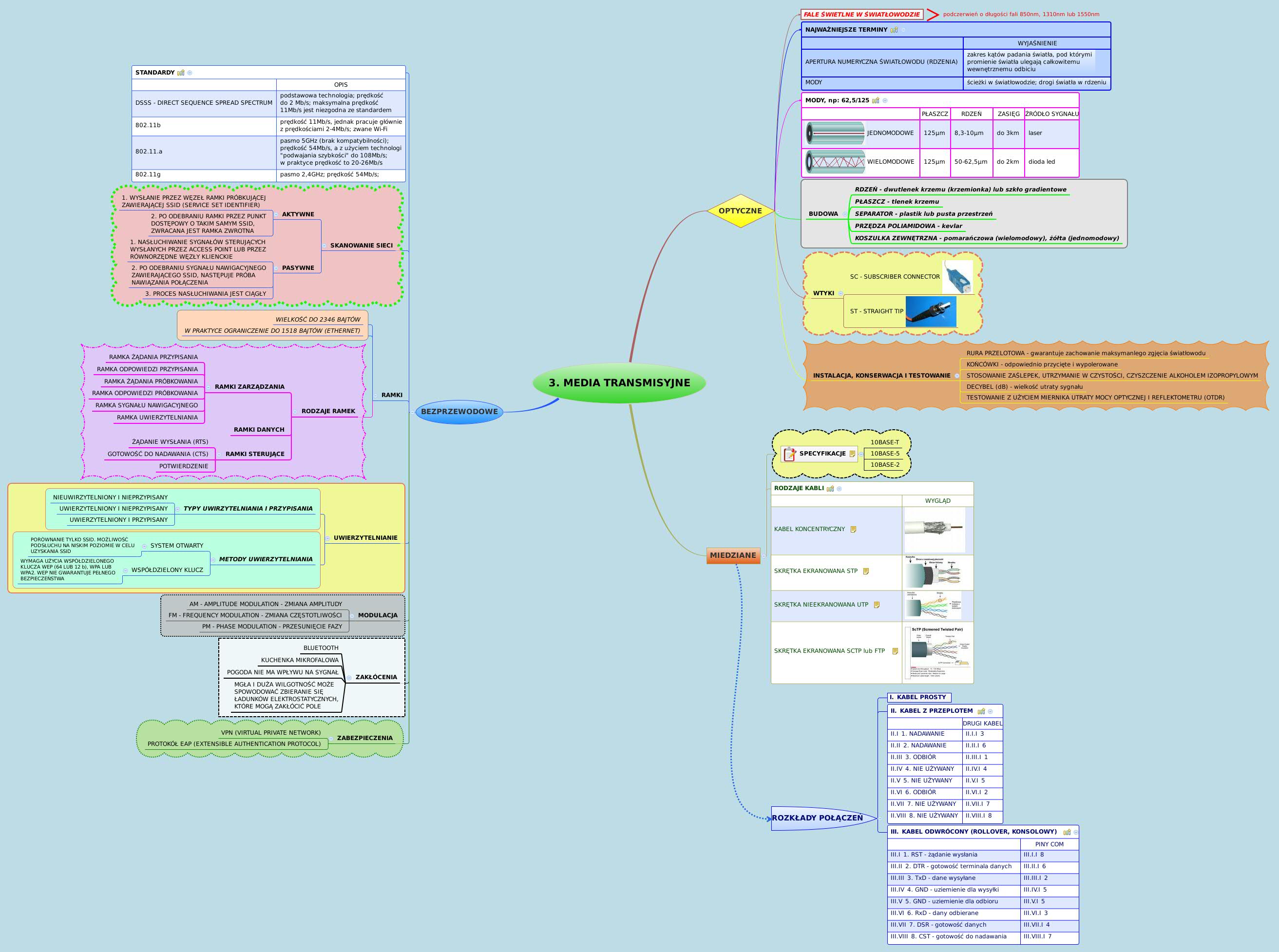Toggle the UWIERZYTELNIANIE branch closed
Viewport: 1279px width, 952px height.
[328, 538]
